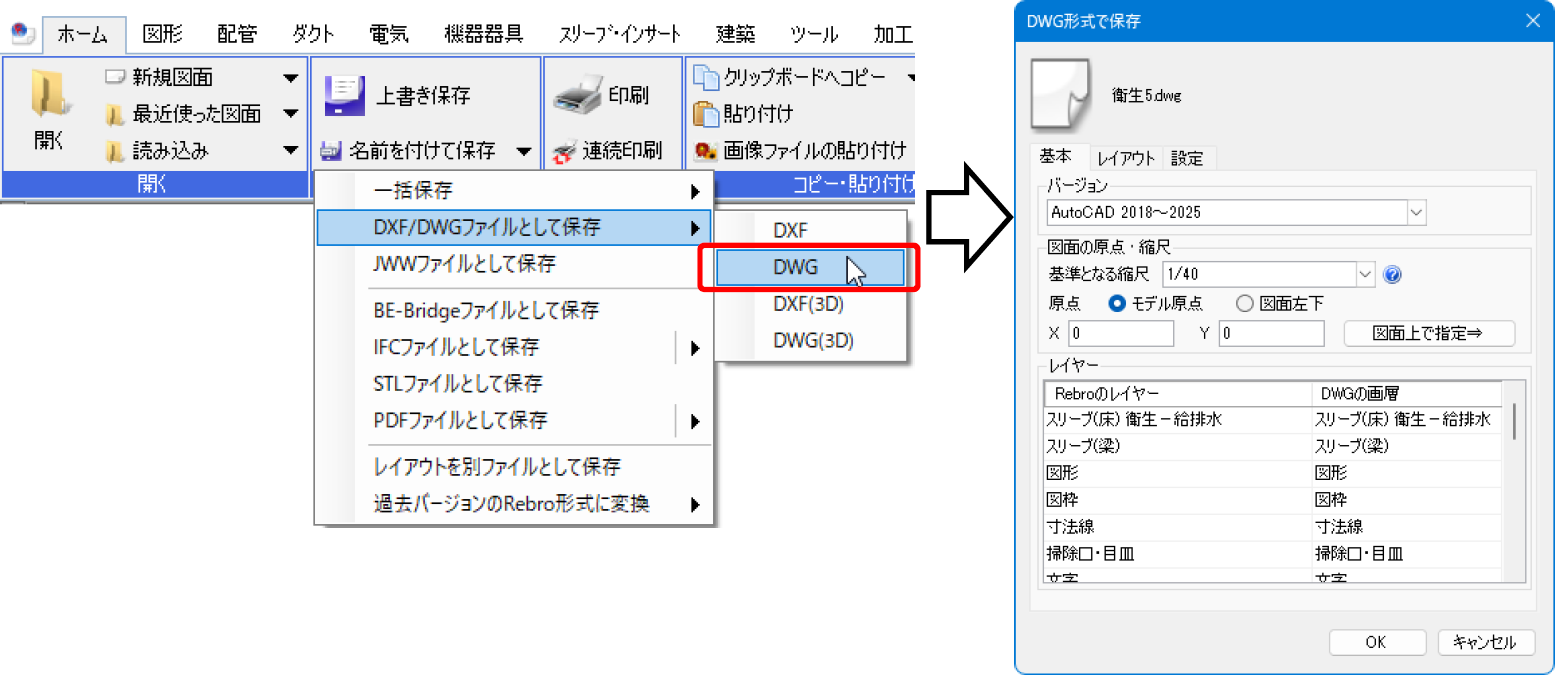Click the 読み込み folder icon

click(115, 151)
